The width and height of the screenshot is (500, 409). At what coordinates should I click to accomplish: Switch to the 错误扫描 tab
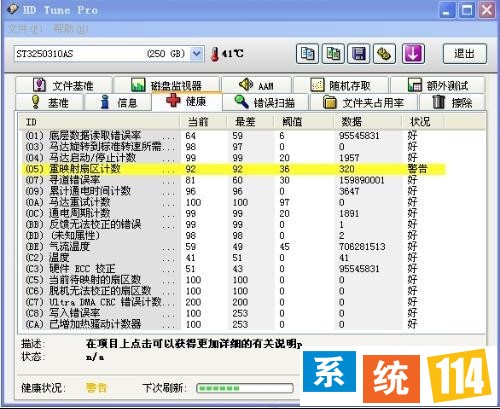266,102
